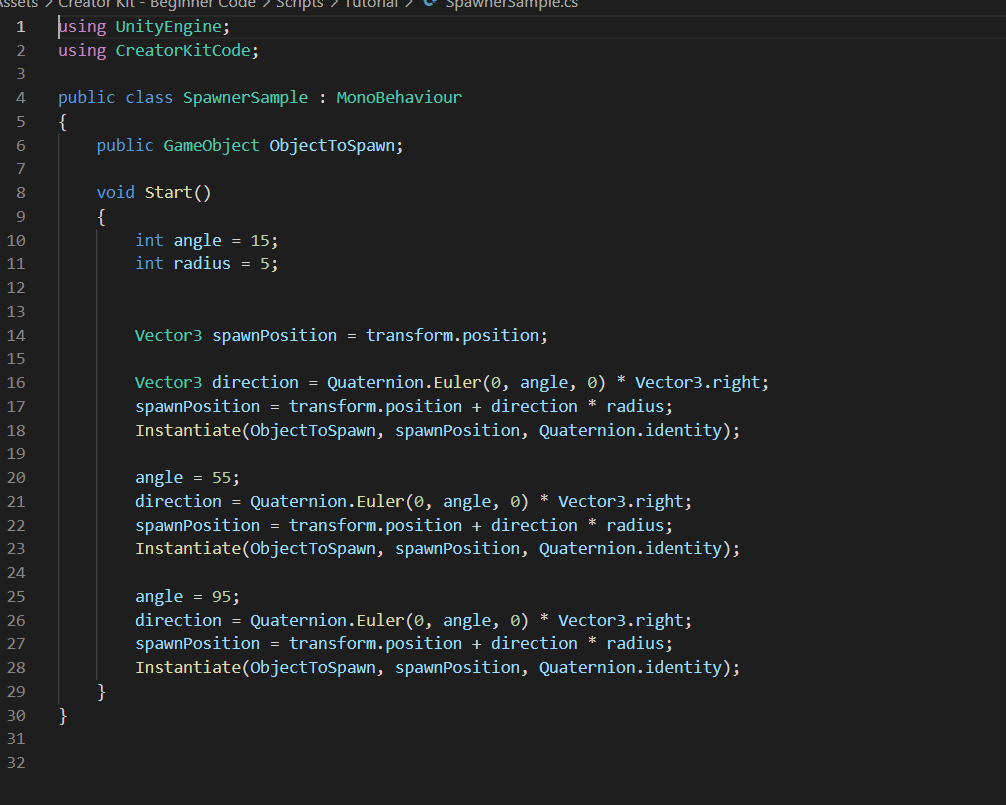1006x805 pixels.
Task: Click line number 20 in the gutter
Action: pyautogui.click(x=16, y=477)
